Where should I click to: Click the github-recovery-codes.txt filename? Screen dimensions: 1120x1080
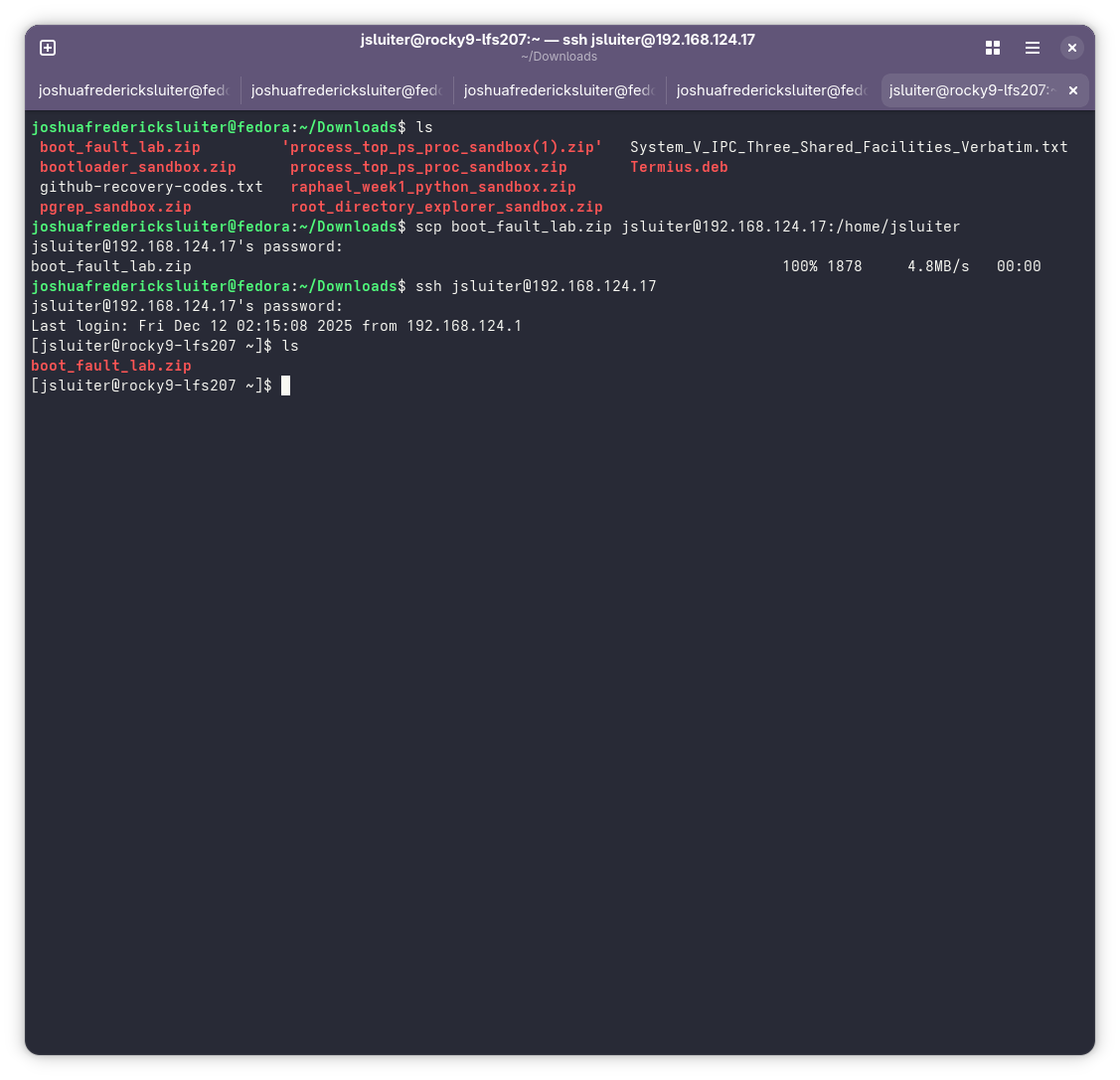click(151, 187)
